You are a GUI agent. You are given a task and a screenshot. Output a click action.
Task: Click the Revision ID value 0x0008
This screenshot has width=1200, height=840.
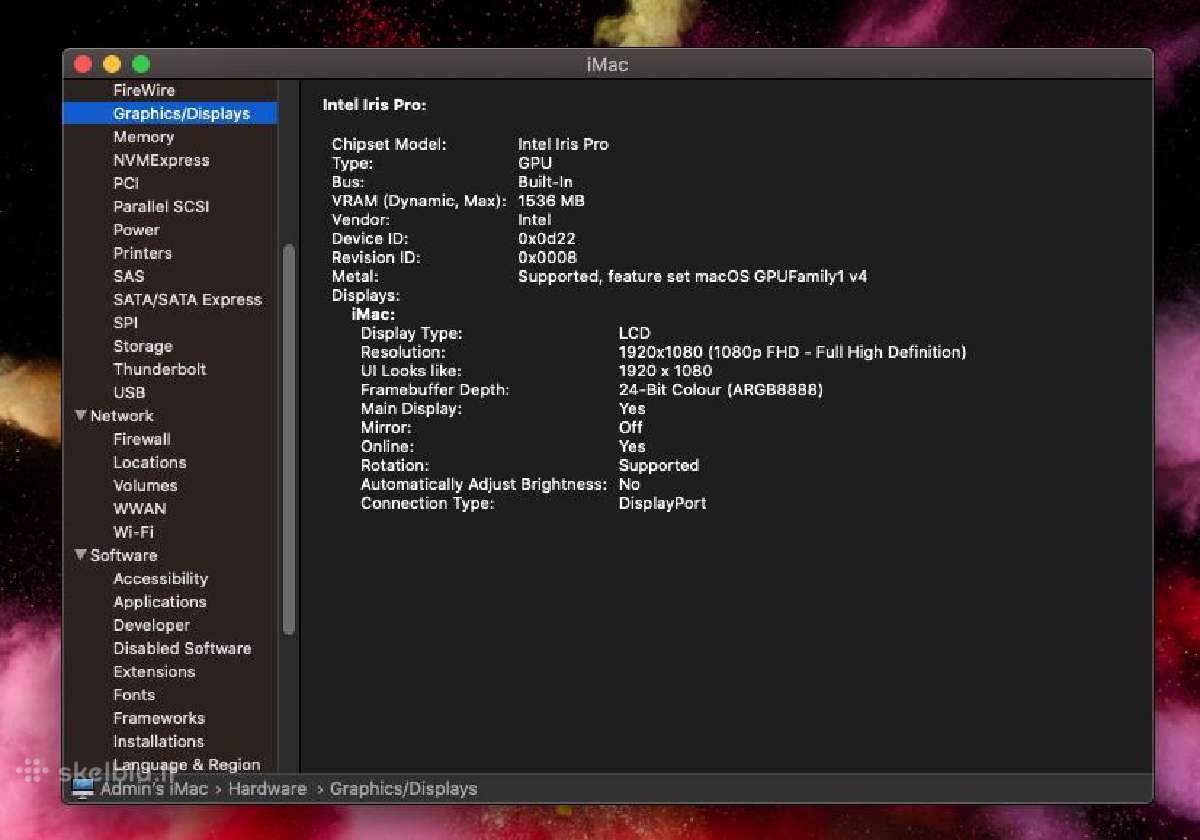coord(547,257)
